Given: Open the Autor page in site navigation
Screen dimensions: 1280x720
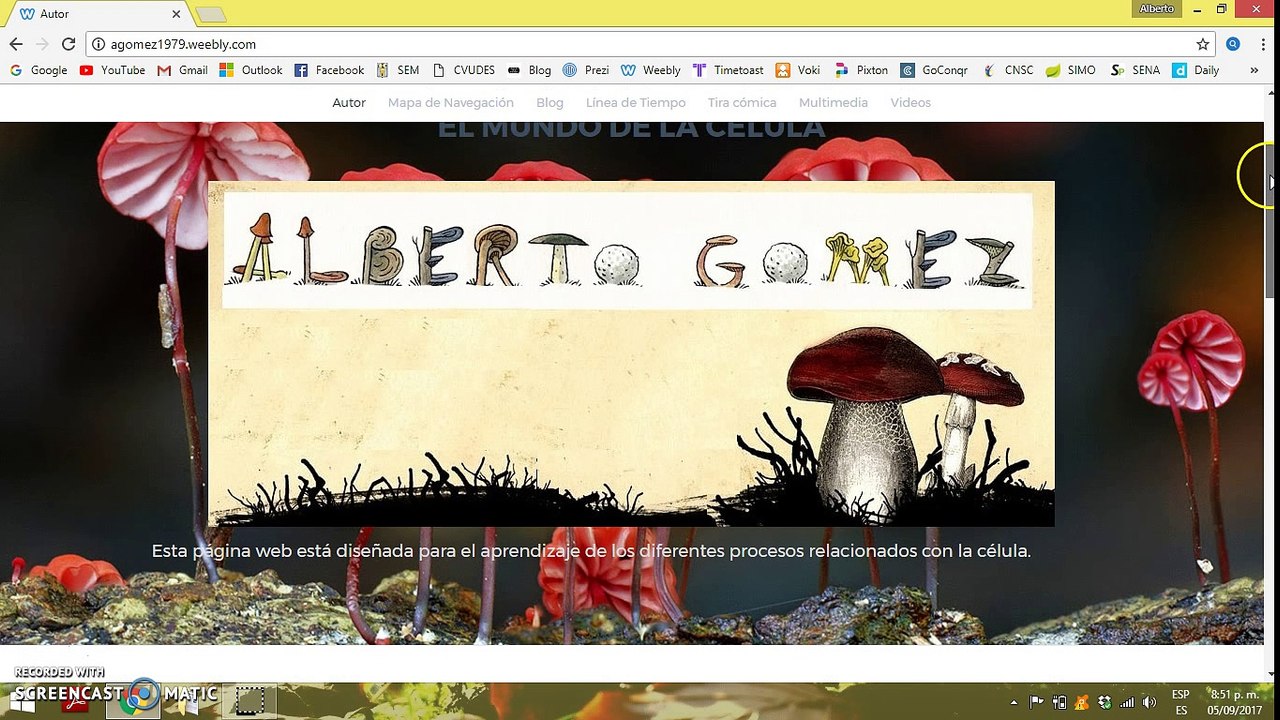Looking at the screenshot, I should (349, 102).
